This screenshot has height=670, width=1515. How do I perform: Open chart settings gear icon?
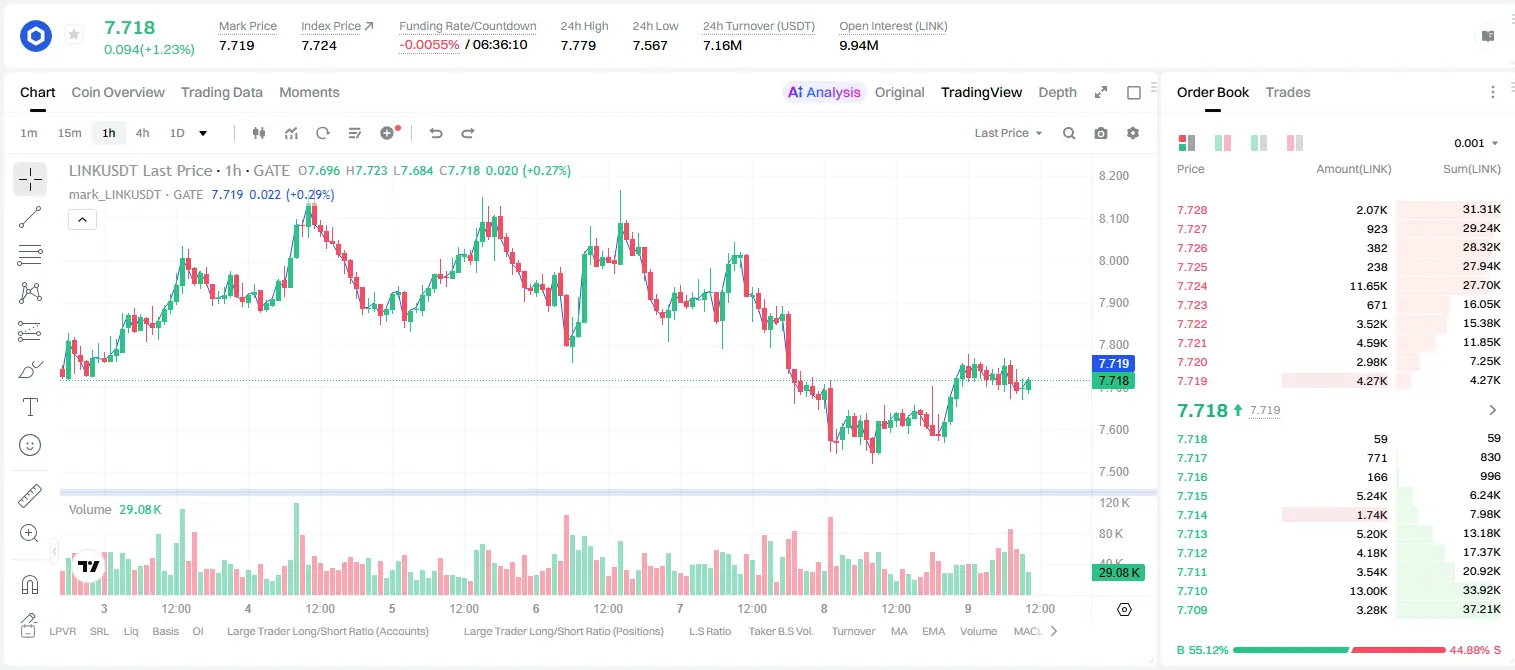(x=1133, y=133)
